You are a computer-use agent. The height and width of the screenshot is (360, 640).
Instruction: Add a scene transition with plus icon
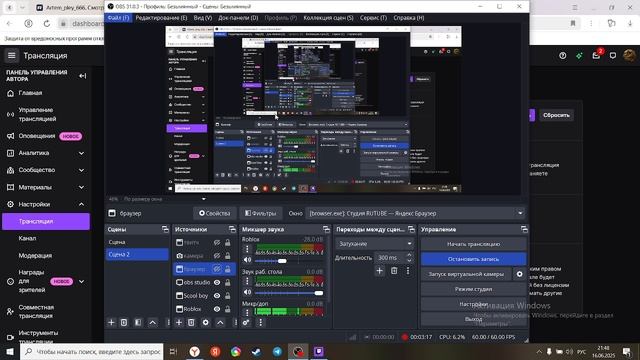tap(380, 271)
